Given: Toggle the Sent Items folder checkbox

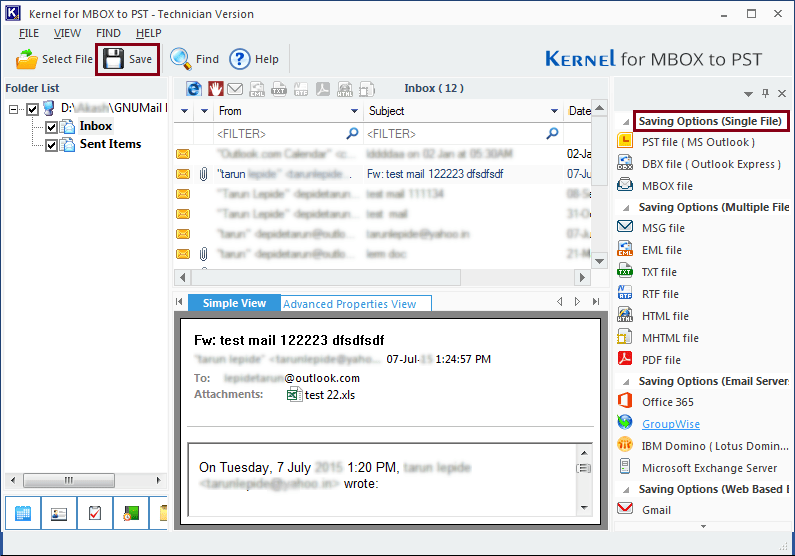Looking at the screenshot, I should (51, 145).
